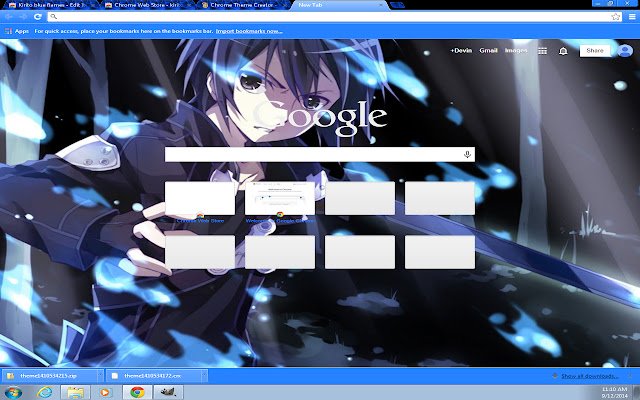Switch to Chrome Web Store tab
The height and width of the screenshot is (400, 640).
click(x=147, y=5)
